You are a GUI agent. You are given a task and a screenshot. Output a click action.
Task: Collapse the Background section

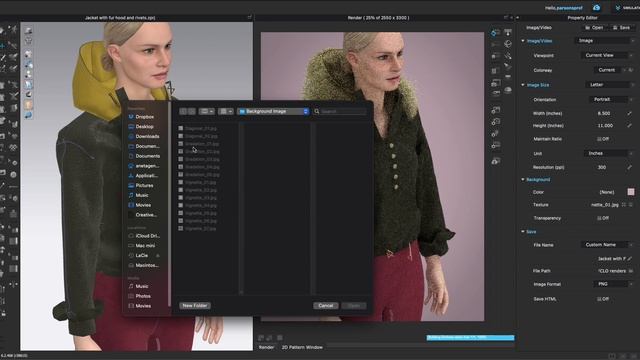point(523,180)
